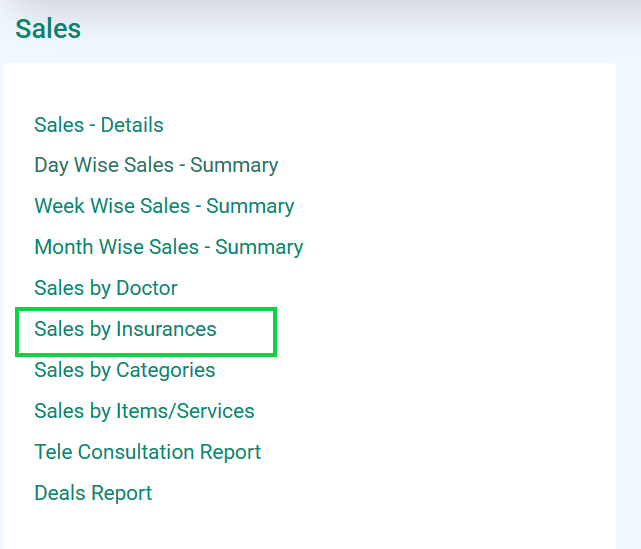This screenshot has width=641, height=549.
Task: Open Sales by Categories report
Action: 125,370
